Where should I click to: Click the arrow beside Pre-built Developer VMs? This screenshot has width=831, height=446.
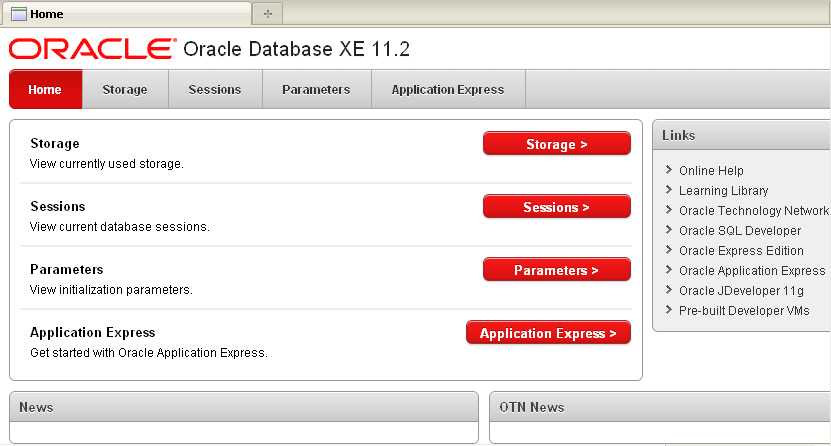tap(668, 310)
